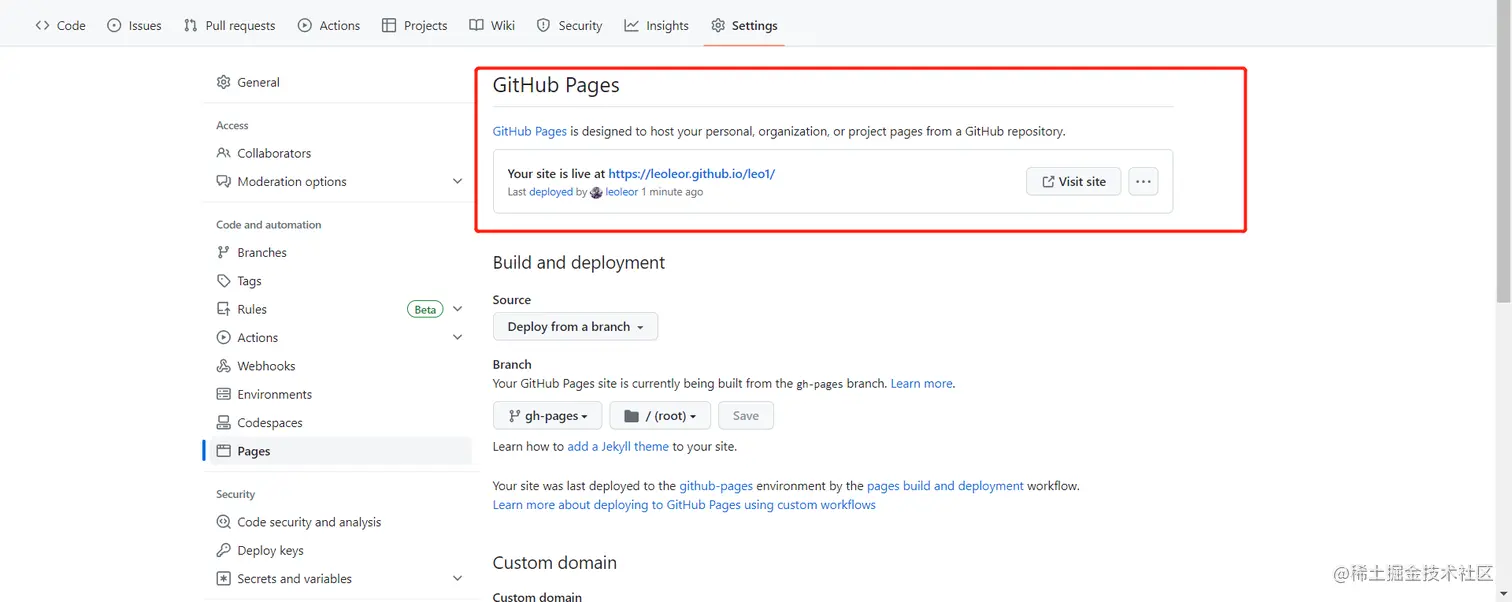This screenshot has height=602, width=1512.
Task: Open the github-pages environment link
Action: [x=716, y=486]
